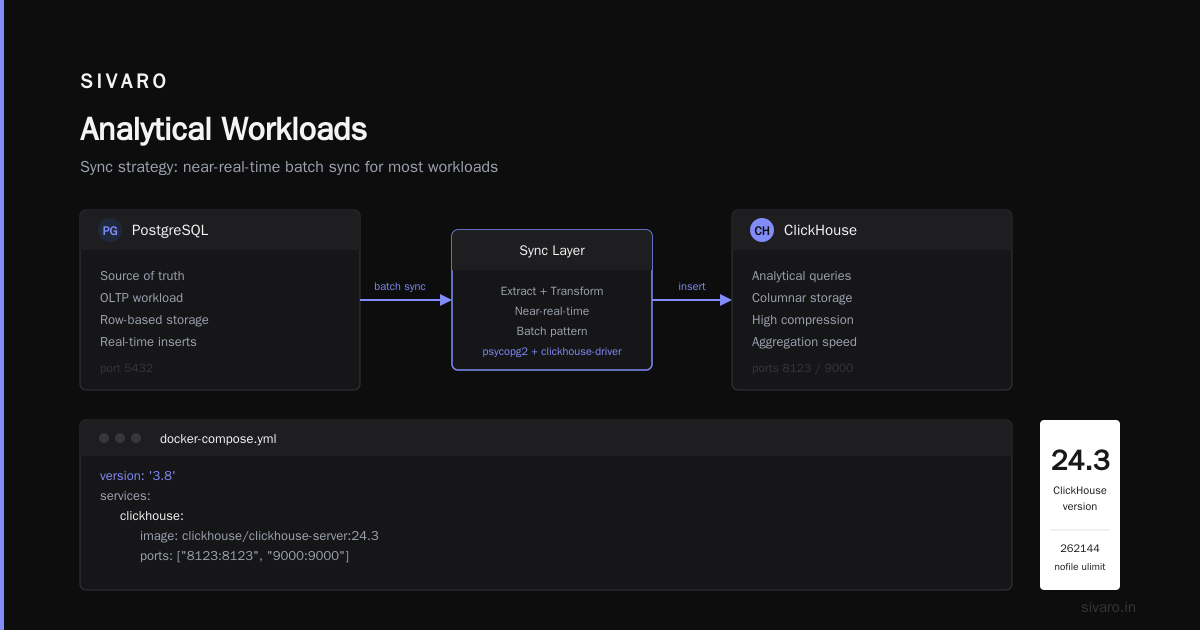The height and width of the screenshot is (630, 1200).
Task: Click the Columnar storage line
Action: (x=802, y=298)
